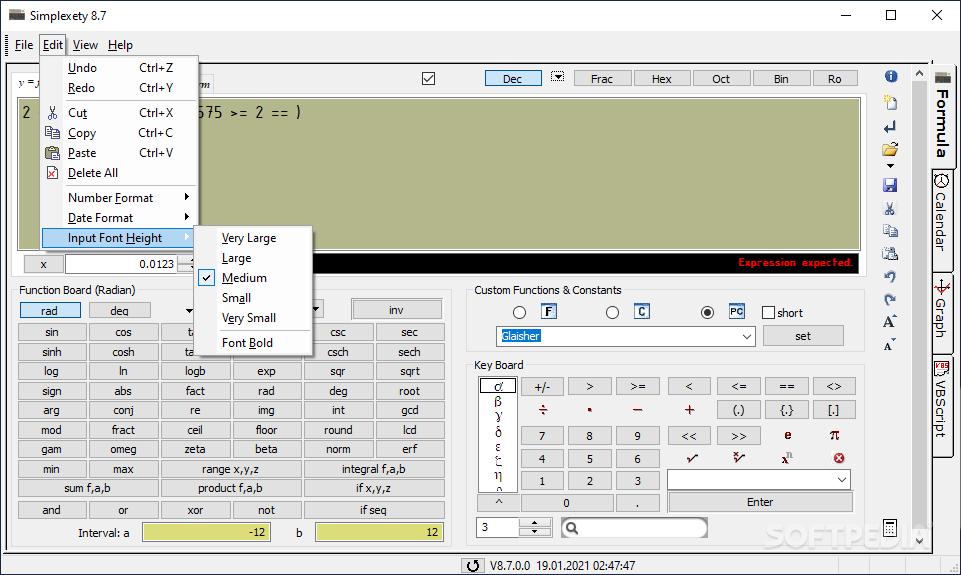Open the Glaisher constants dropdown
Screen dimensions: 961x575
746,336
